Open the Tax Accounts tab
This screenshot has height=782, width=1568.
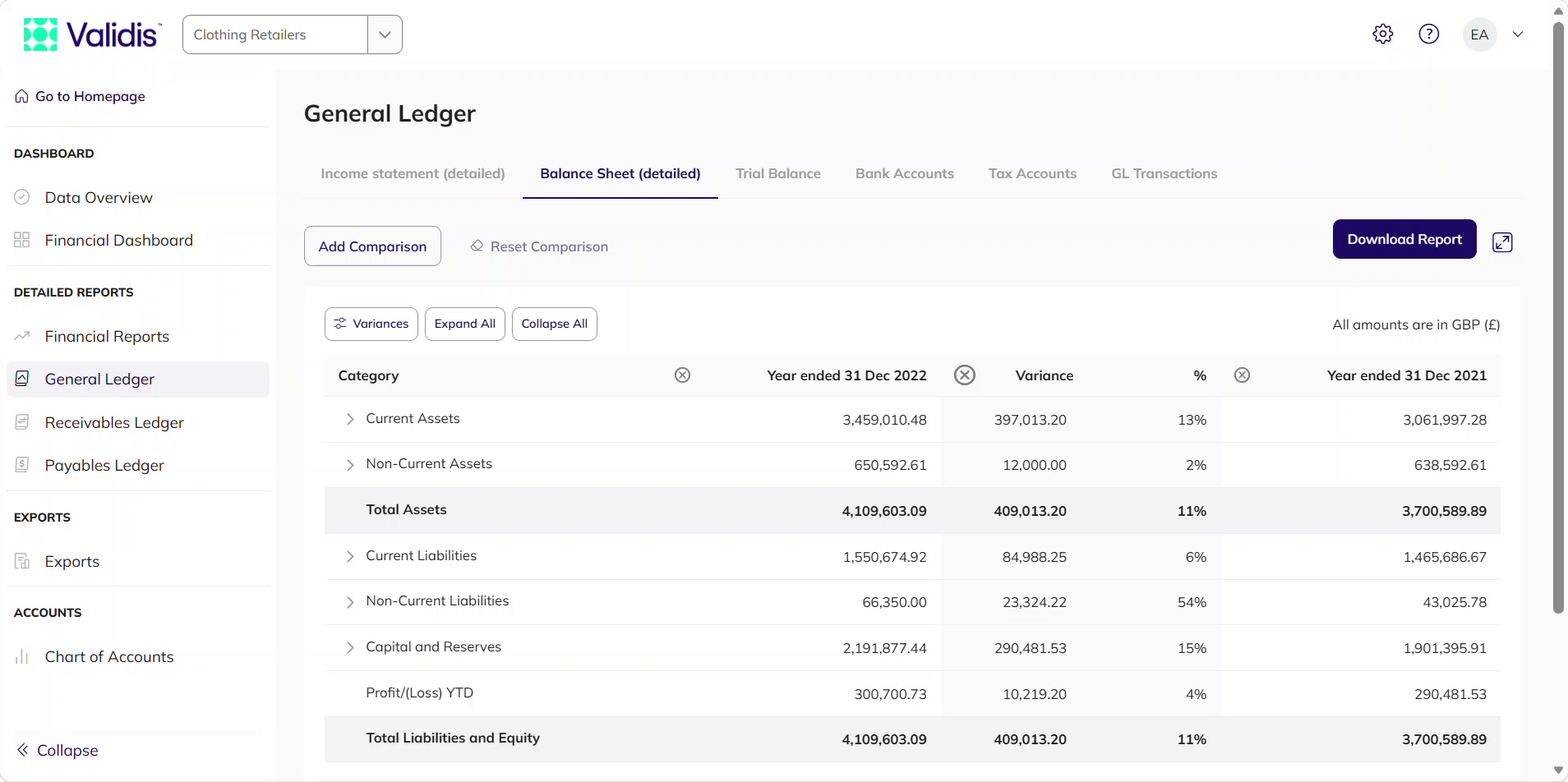1032,173
